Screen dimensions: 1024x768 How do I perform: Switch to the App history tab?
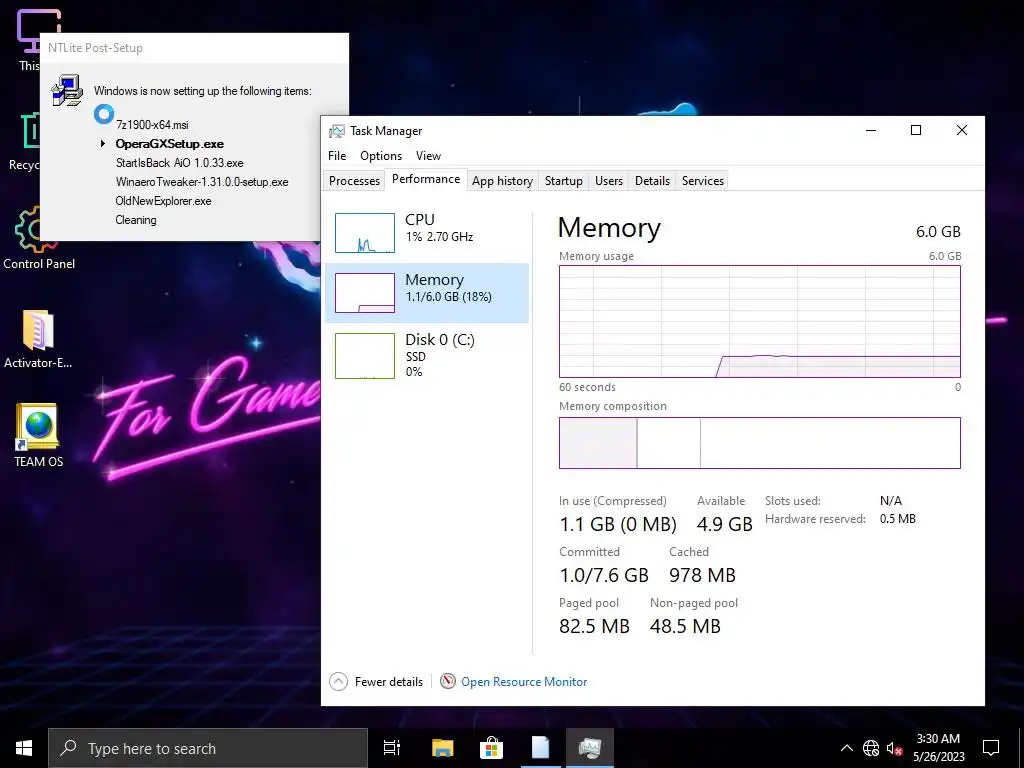point(502,181)
